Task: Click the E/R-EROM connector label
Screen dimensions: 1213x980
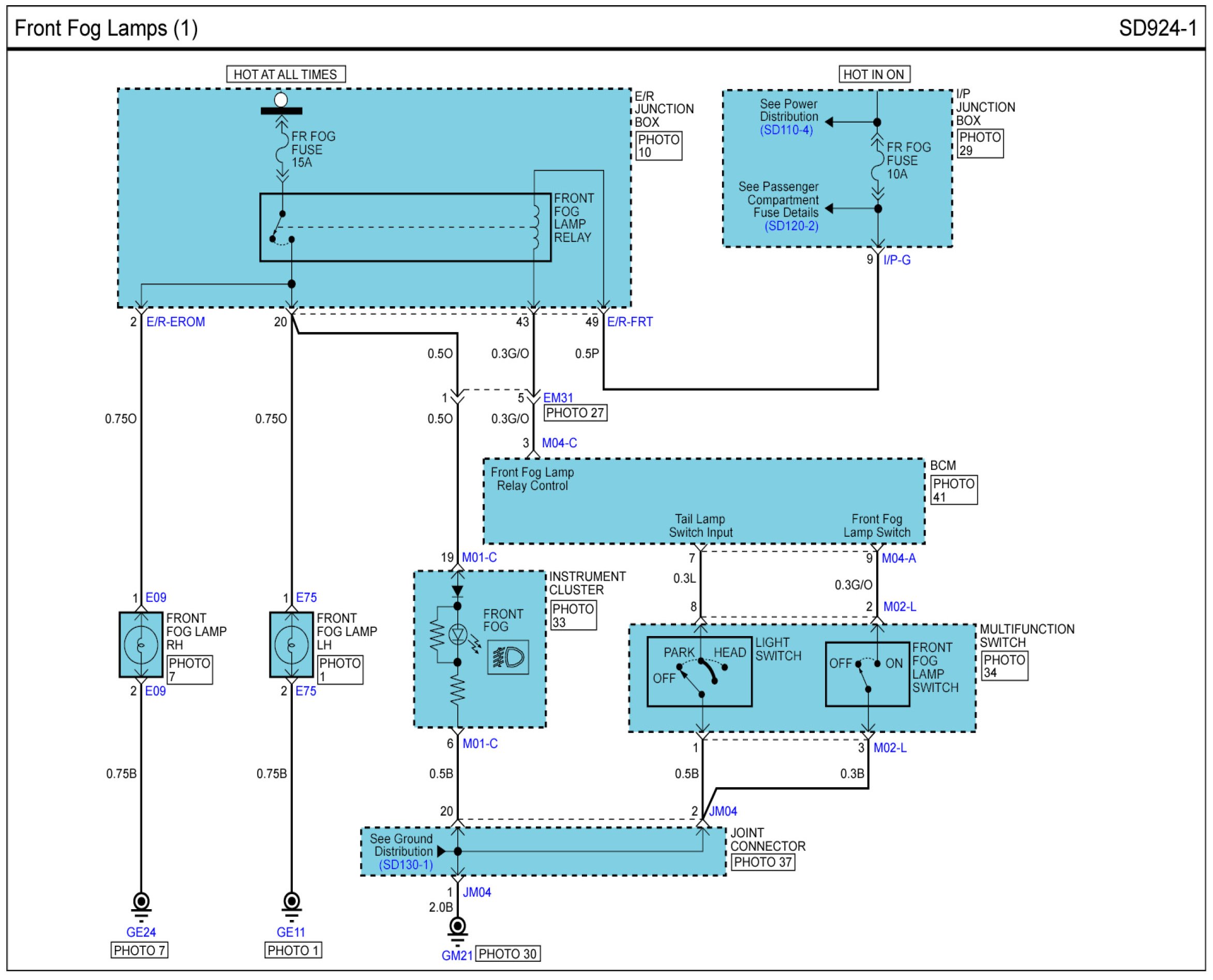Action: tap(176, 322)
